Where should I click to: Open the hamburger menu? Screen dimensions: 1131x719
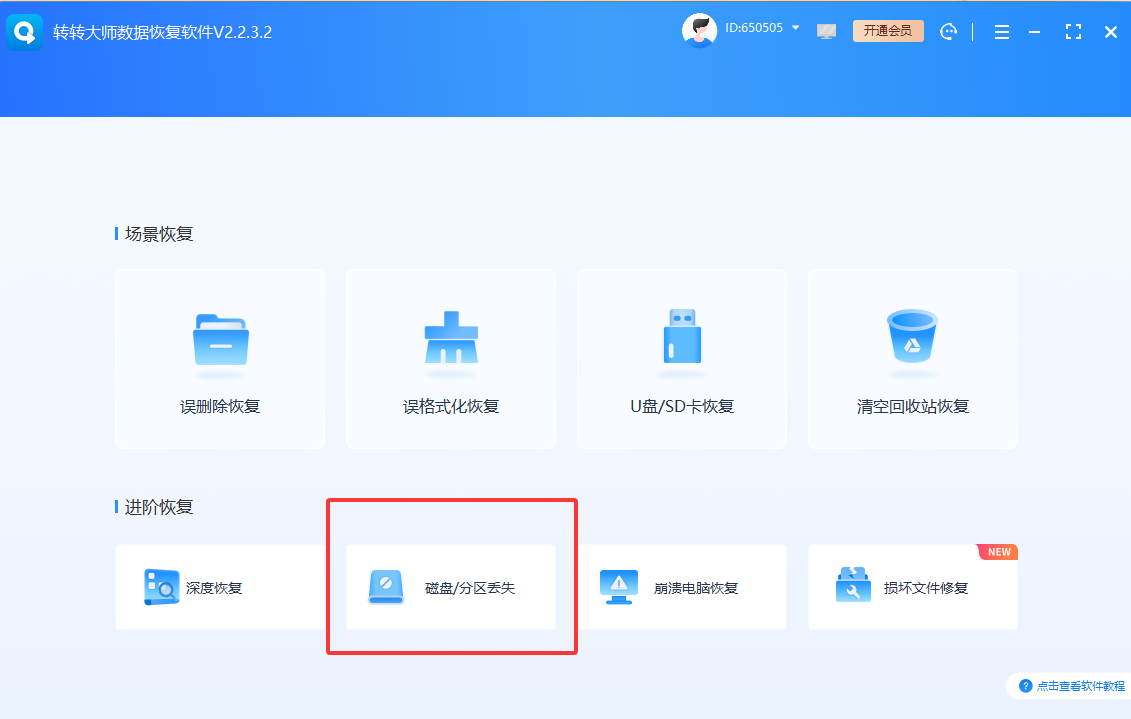pyautogui.click(x=1001, y=31)
